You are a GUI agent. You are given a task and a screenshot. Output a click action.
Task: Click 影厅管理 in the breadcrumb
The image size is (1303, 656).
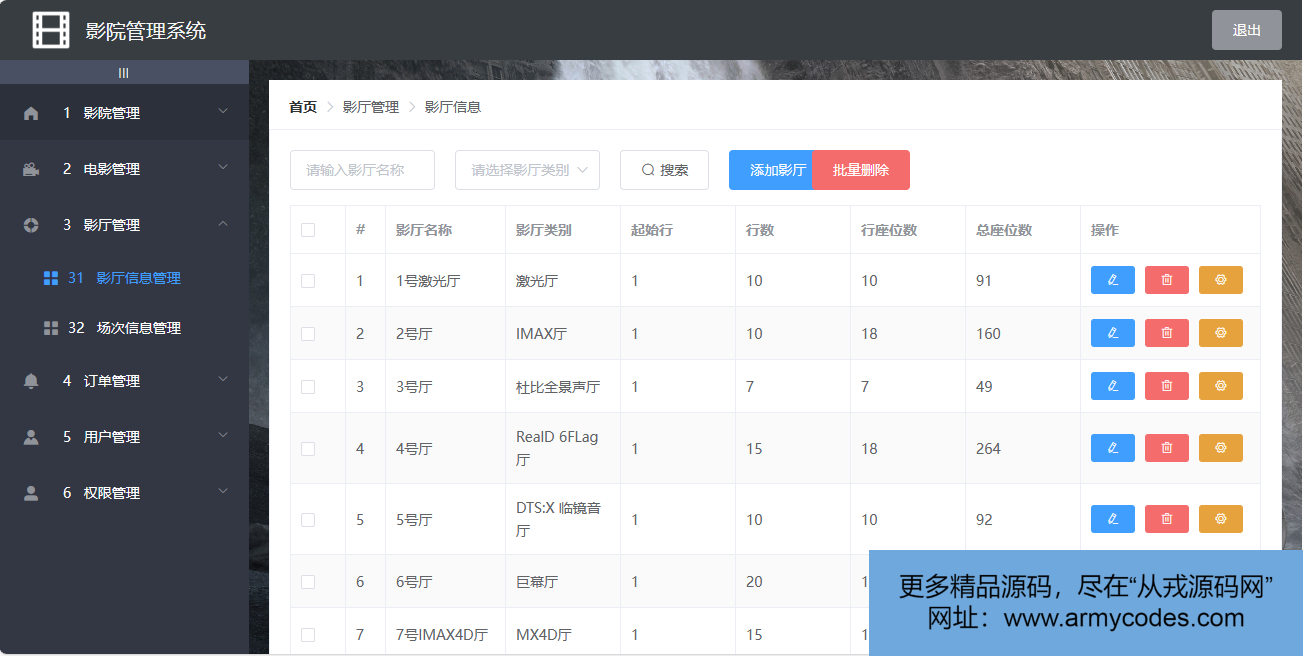(371, 107)
